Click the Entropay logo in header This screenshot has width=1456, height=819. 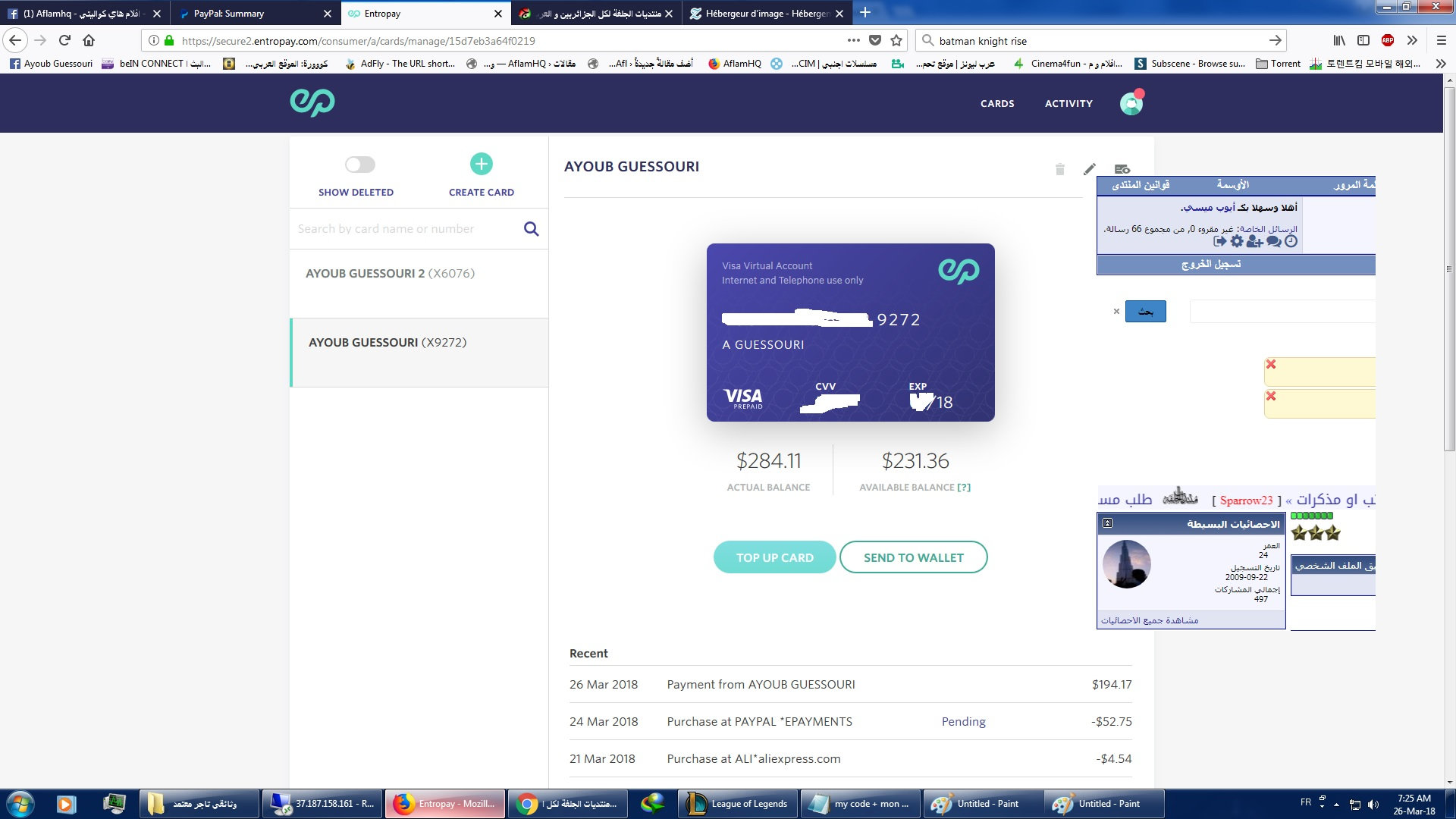coord(312,102)
